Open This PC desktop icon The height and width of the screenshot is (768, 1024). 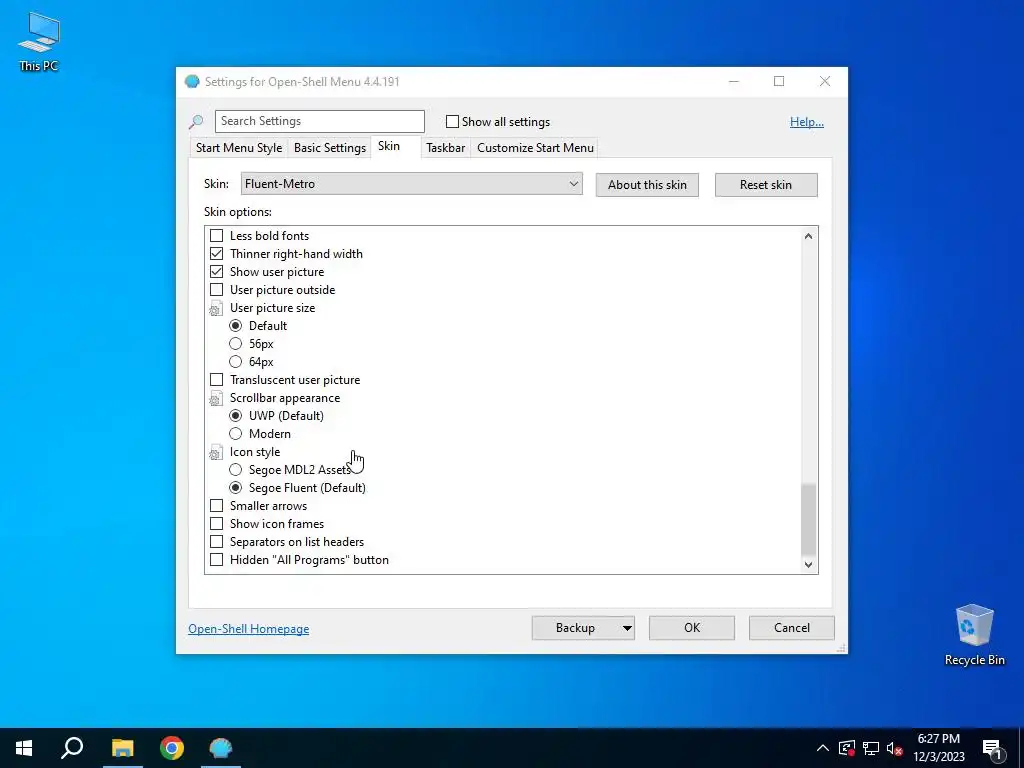pyautogui.click(x=39, y=40)
